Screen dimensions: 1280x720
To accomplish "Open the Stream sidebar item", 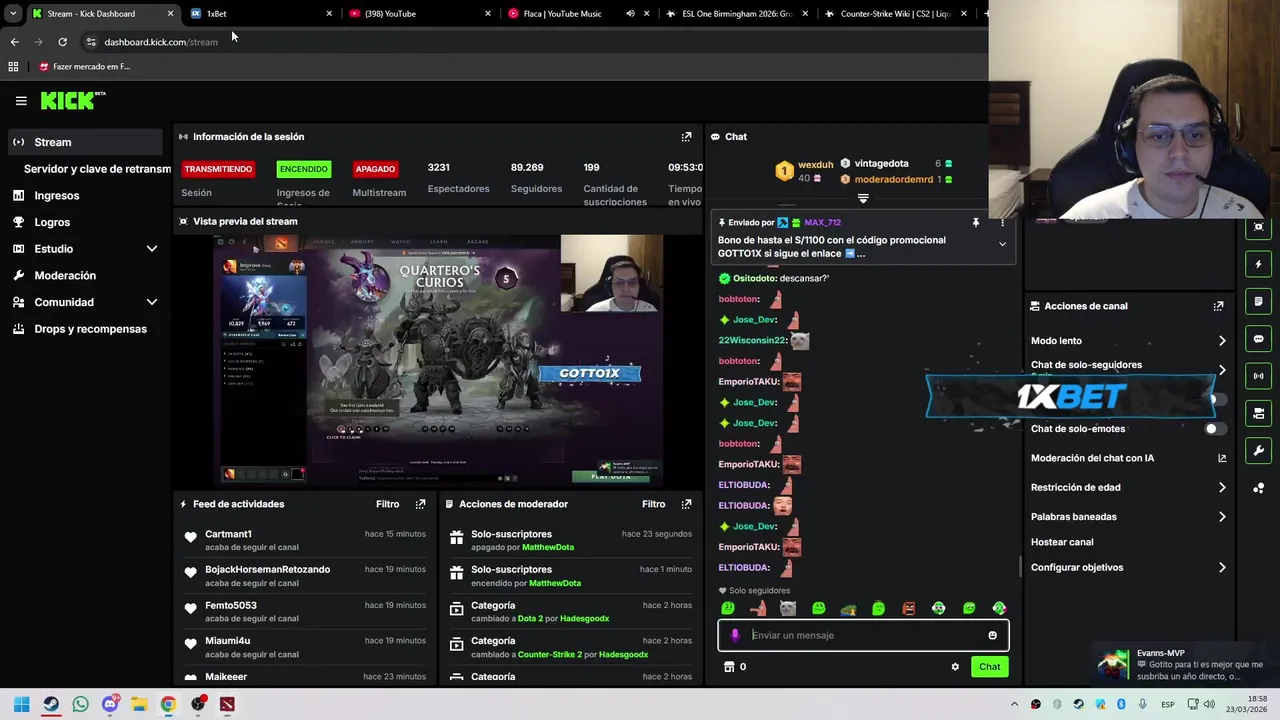I will 84,142.
